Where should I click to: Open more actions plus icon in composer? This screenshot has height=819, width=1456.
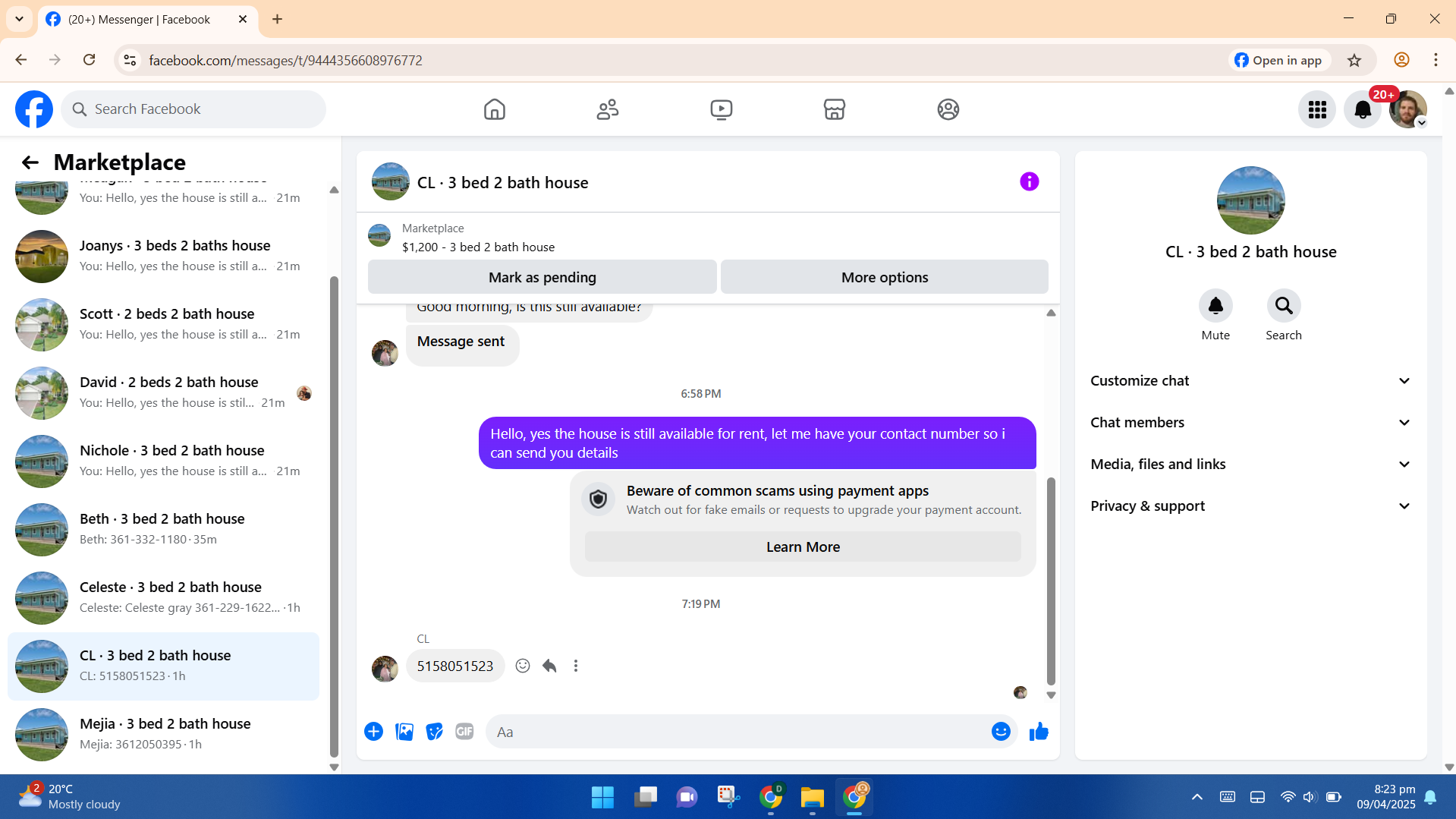tap(373, 732)
